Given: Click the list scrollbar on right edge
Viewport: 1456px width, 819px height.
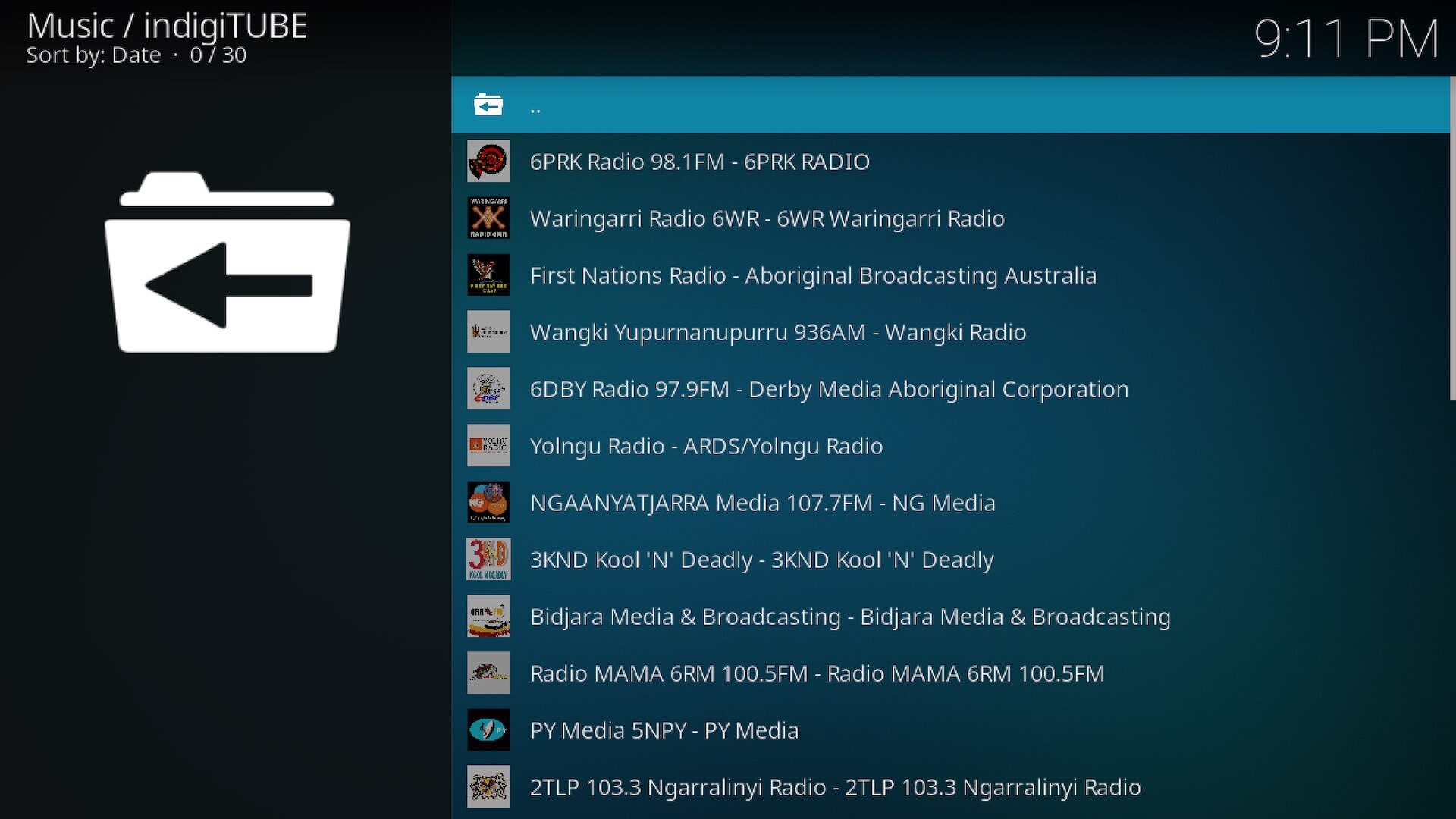Looking at the screenshot, I should pos(1451,239).
